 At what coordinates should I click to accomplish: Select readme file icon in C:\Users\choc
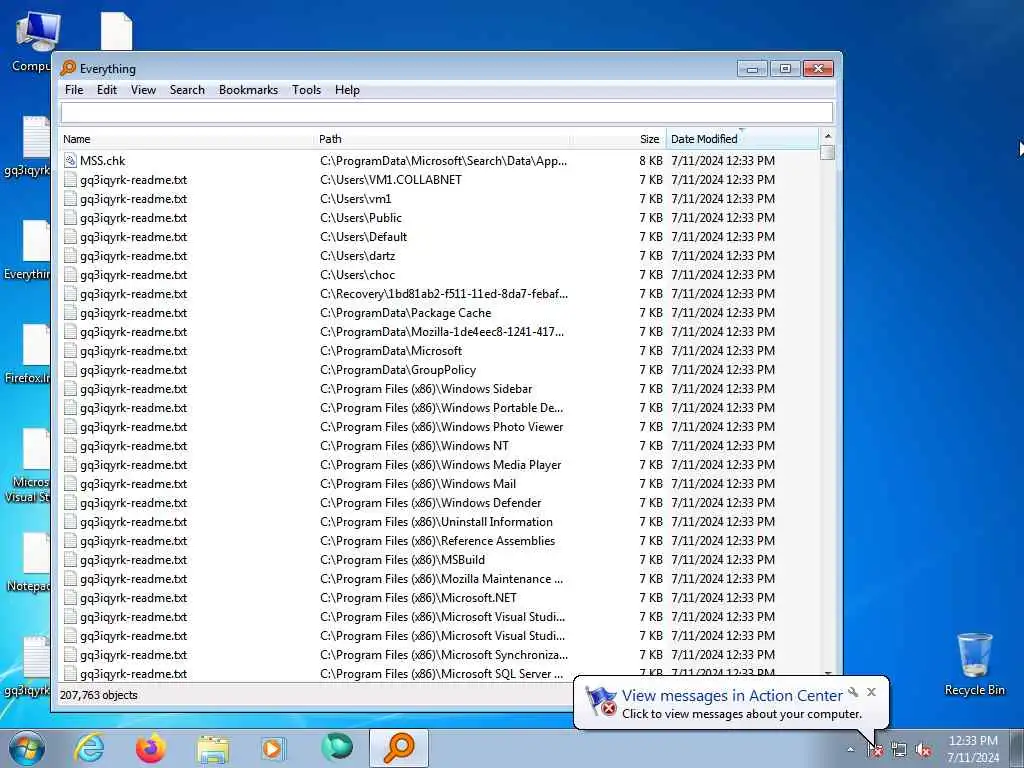tap(71, 274)
